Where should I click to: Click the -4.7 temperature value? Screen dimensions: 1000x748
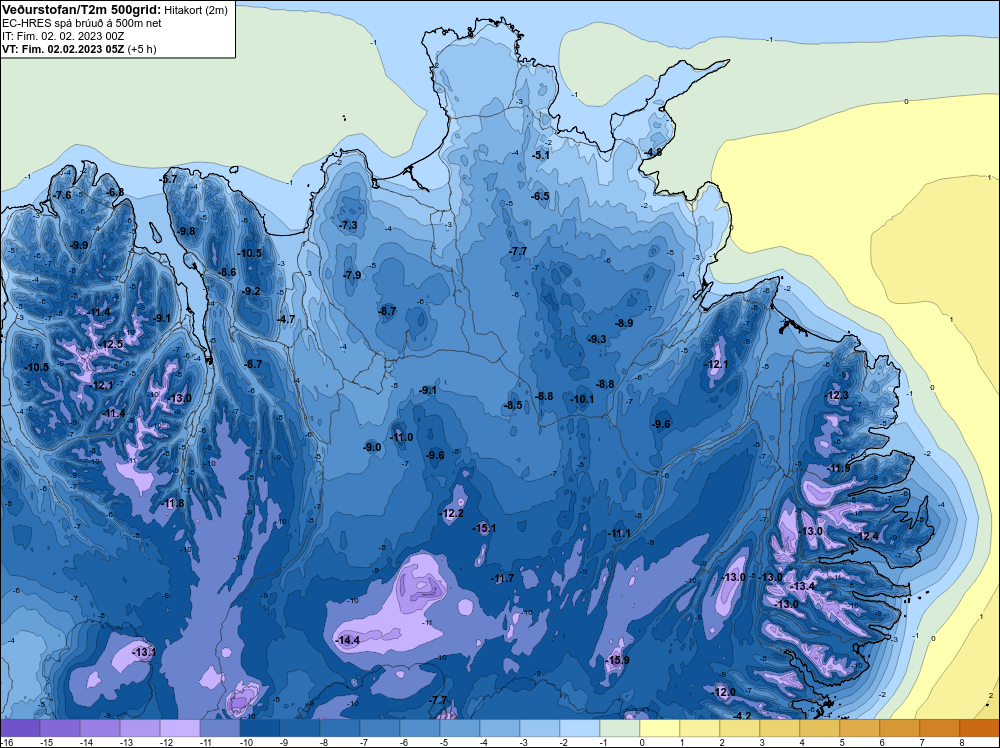point(286,319)
